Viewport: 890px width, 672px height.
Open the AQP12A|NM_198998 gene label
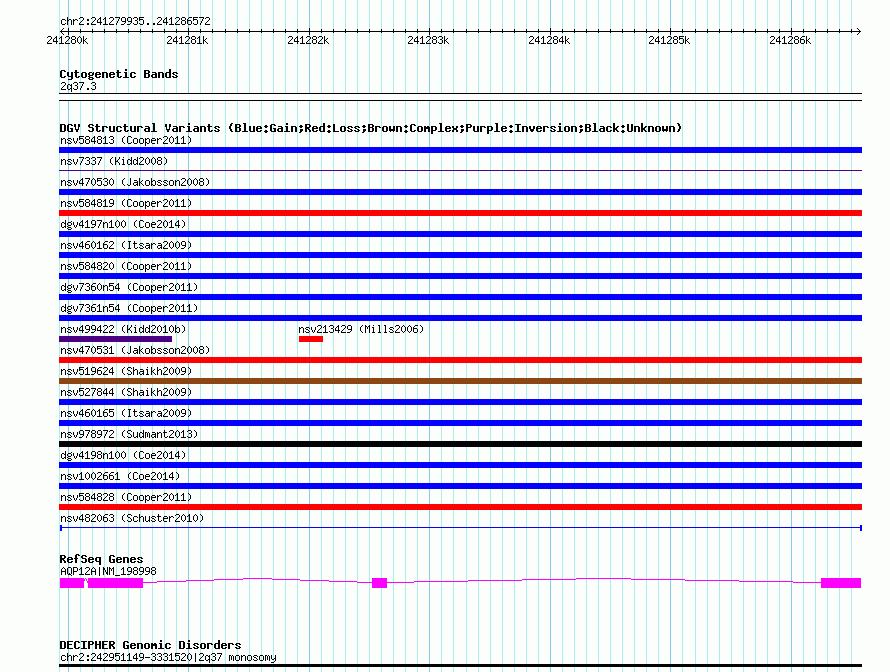coord(107,571)
